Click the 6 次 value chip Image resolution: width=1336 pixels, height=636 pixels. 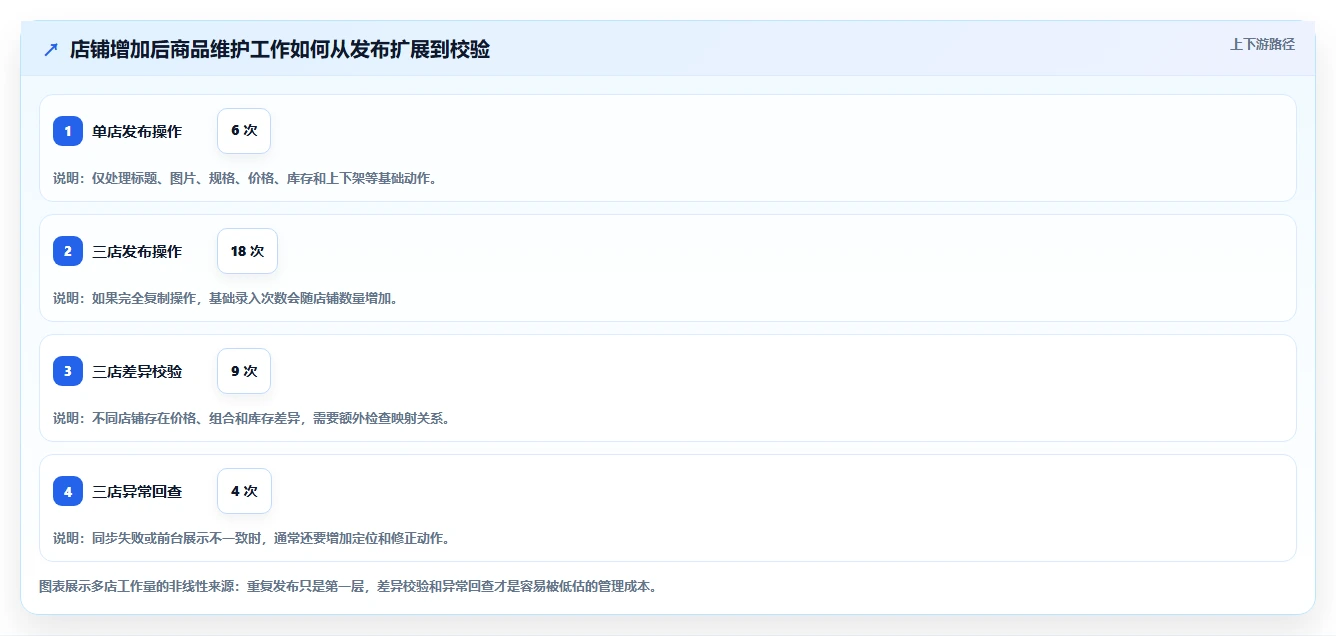click(244, 131)
